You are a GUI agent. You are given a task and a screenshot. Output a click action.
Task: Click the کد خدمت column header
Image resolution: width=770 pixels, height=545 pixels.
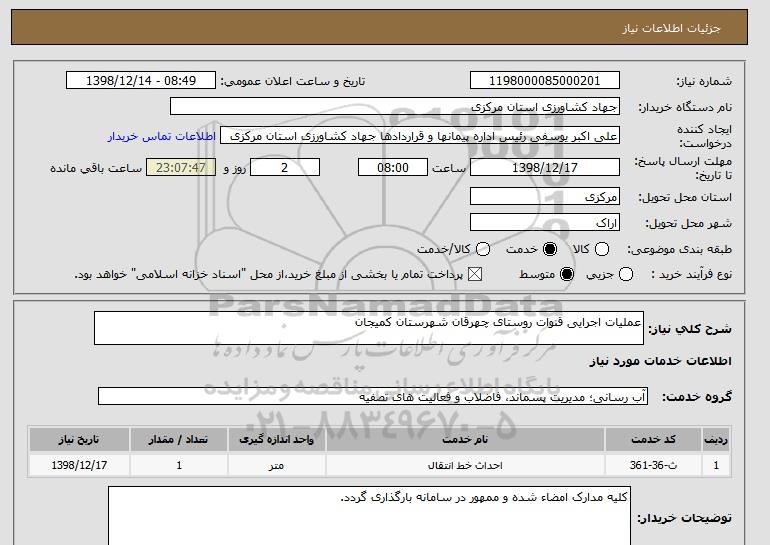(x=653, y=439)
